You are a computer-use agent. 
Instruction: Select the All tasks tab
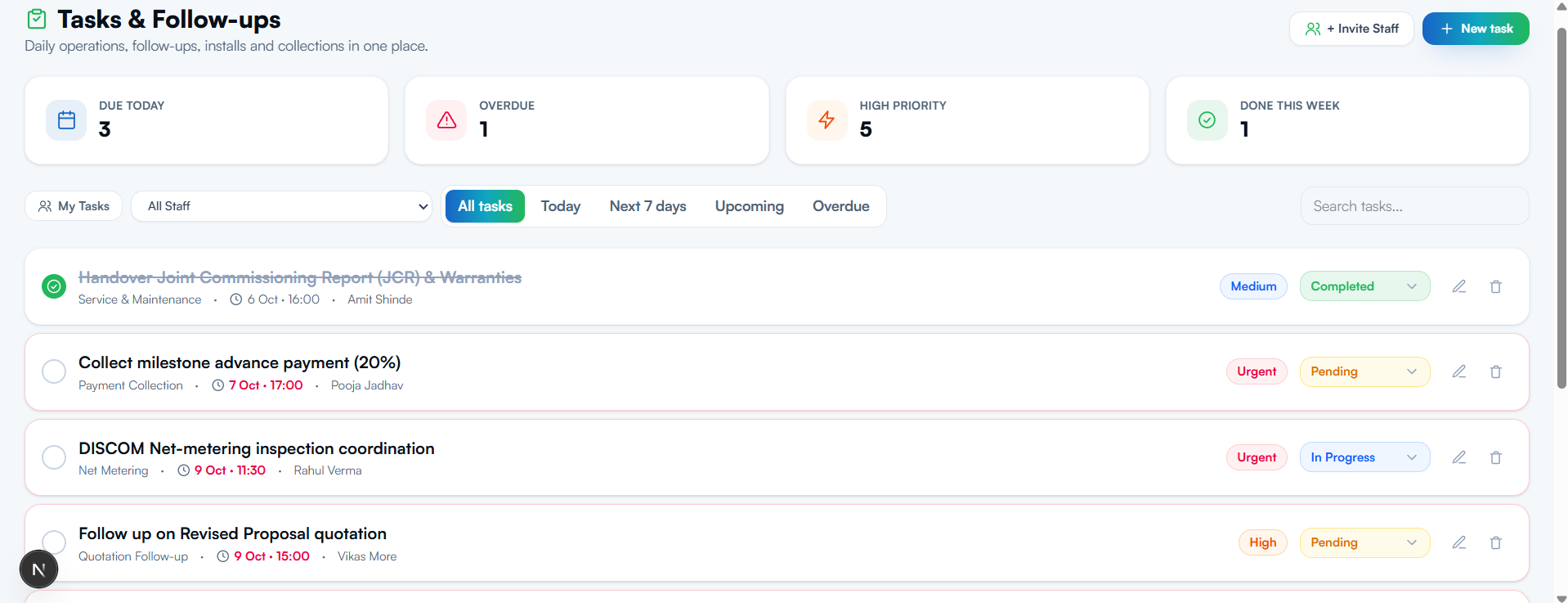pyautogui.click(x=485, y=206)
